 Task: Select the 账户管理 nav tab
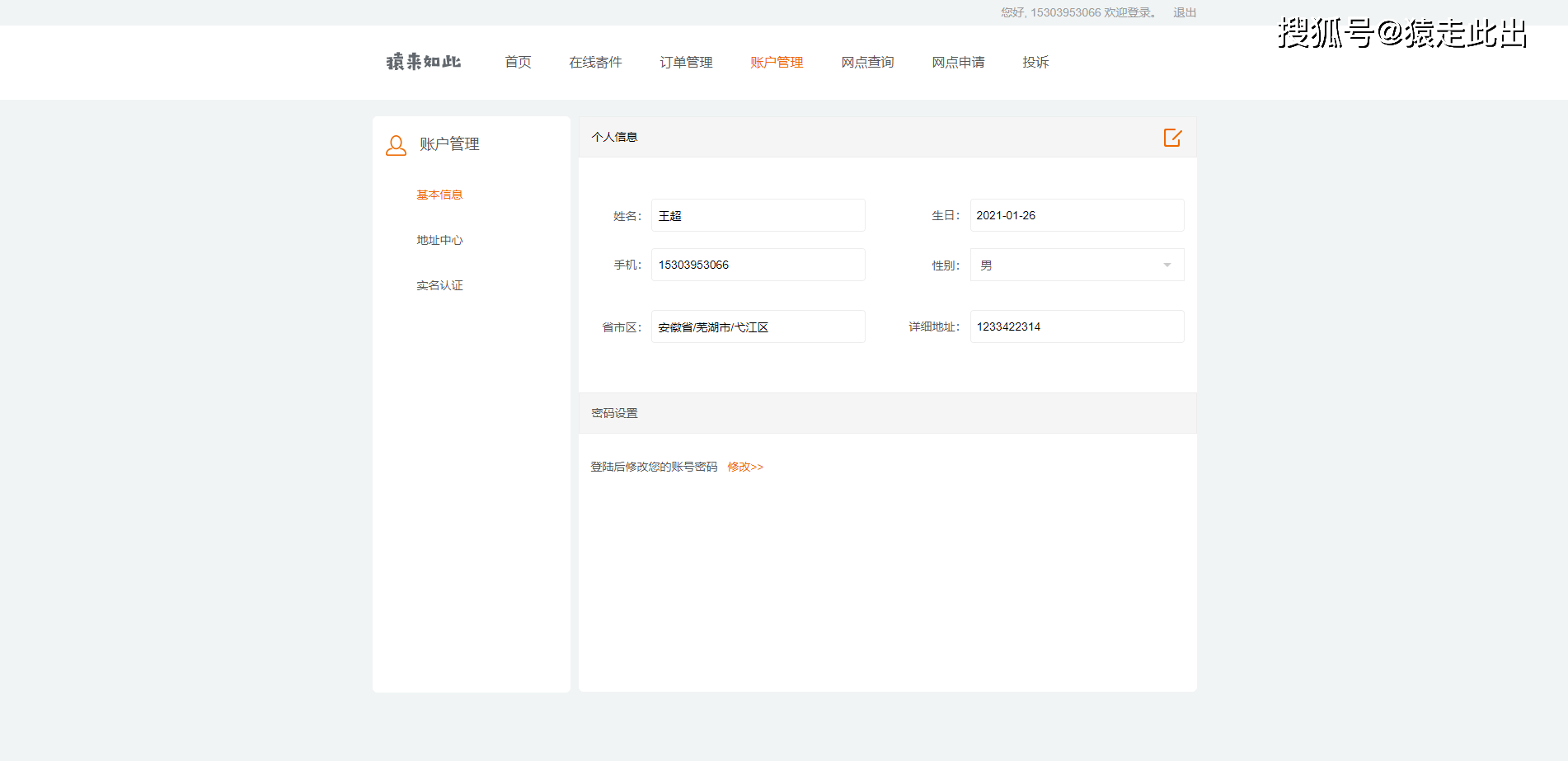click(777, 62)
